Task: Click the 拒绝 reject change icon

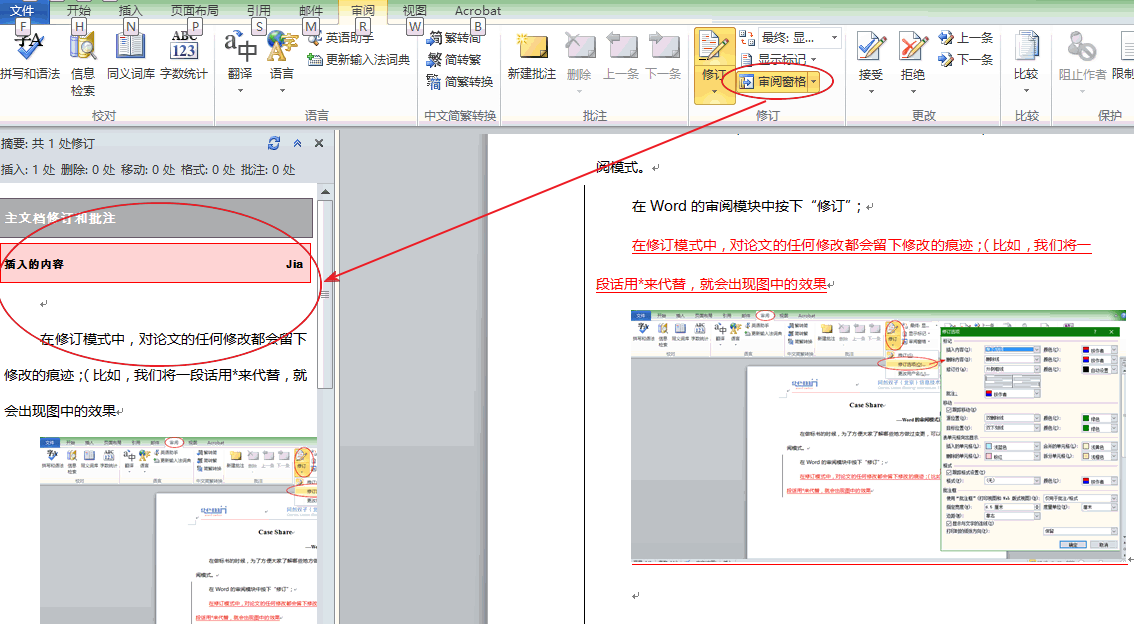Action: coord(912,55)
